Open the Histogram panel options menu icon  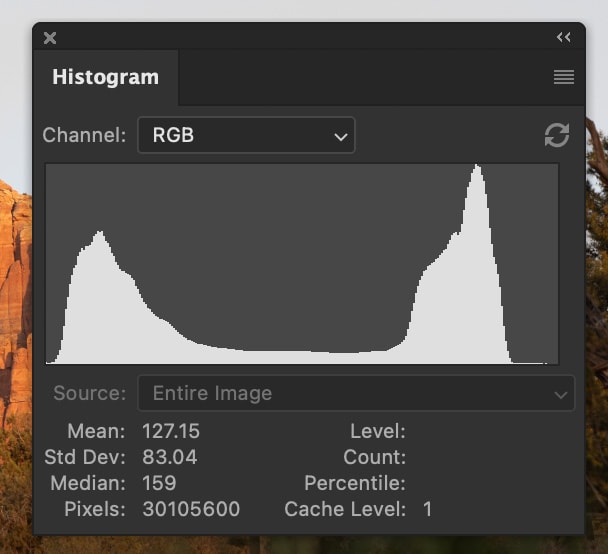coord(564,77)
